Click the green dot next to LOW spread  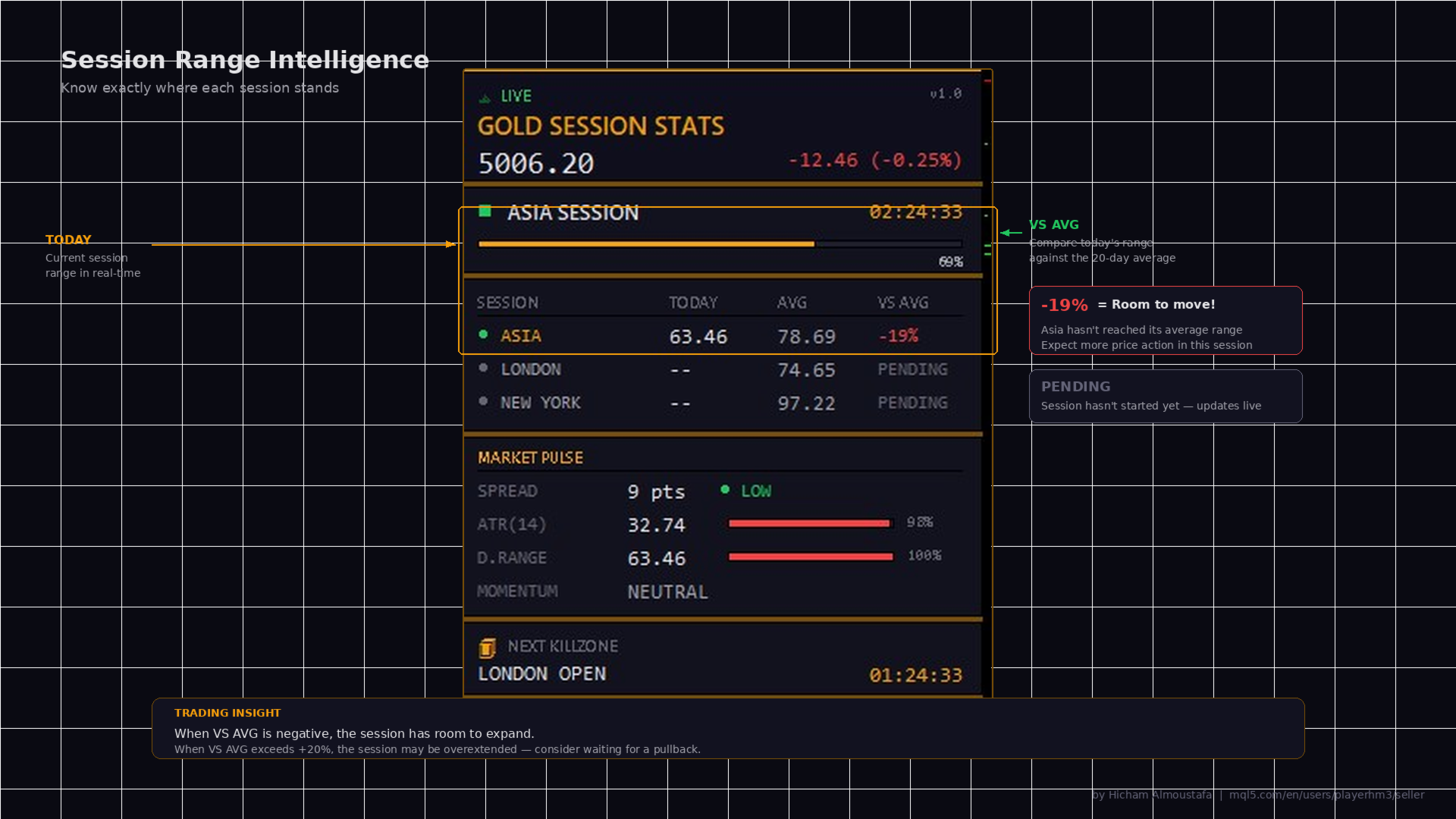point(725,490)
